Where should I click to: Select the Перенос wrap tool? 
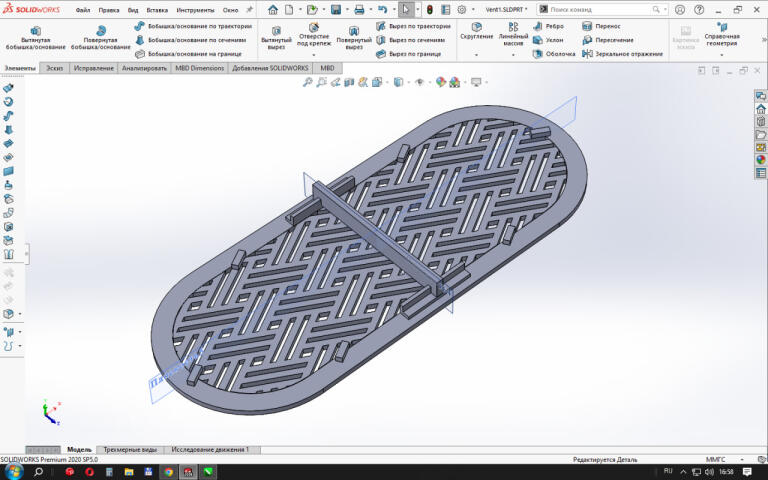point(601,26)
